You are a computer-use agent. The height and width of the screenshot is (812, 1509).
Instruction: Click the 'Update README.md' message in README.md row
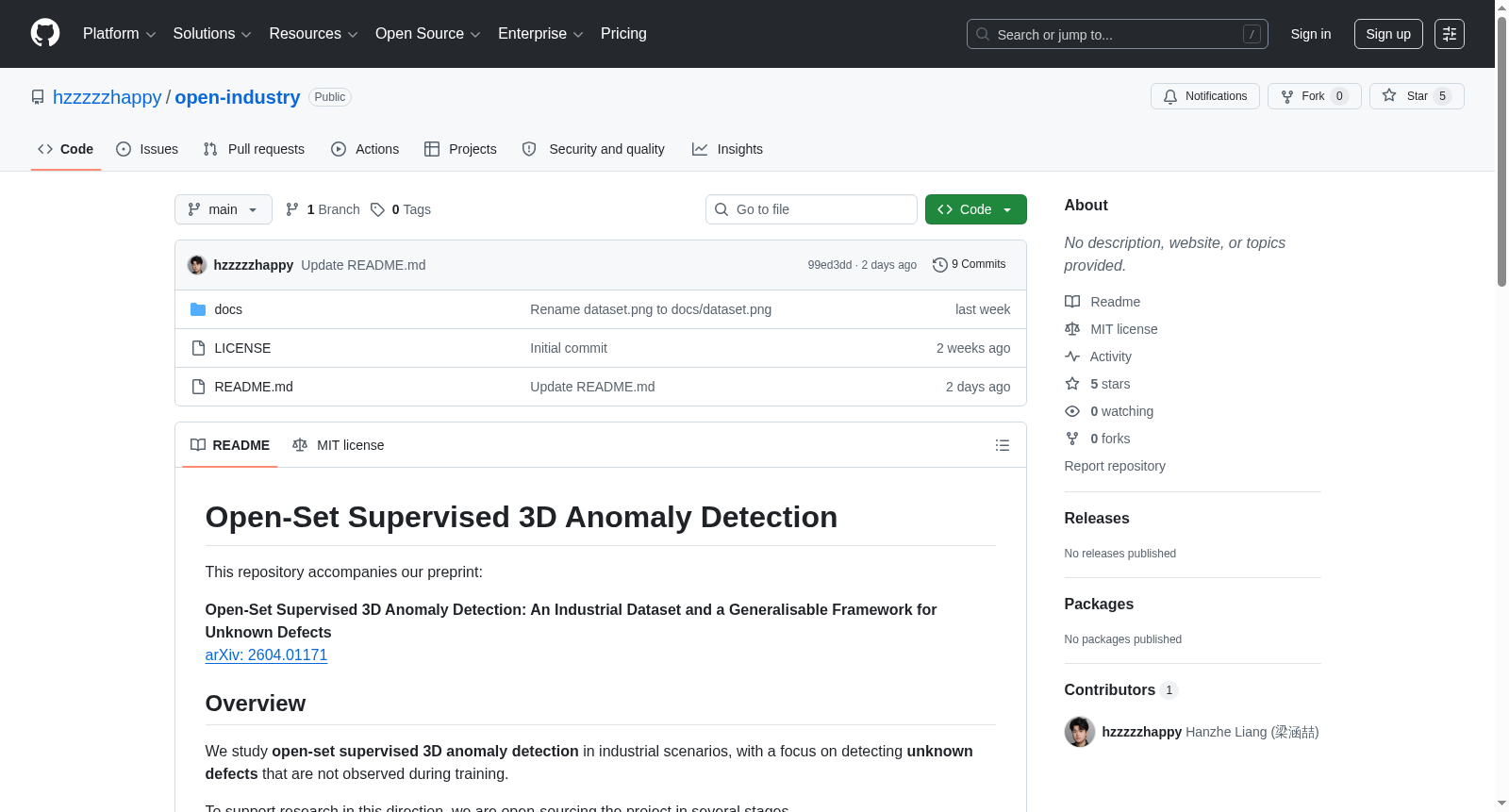coord(592,387)
